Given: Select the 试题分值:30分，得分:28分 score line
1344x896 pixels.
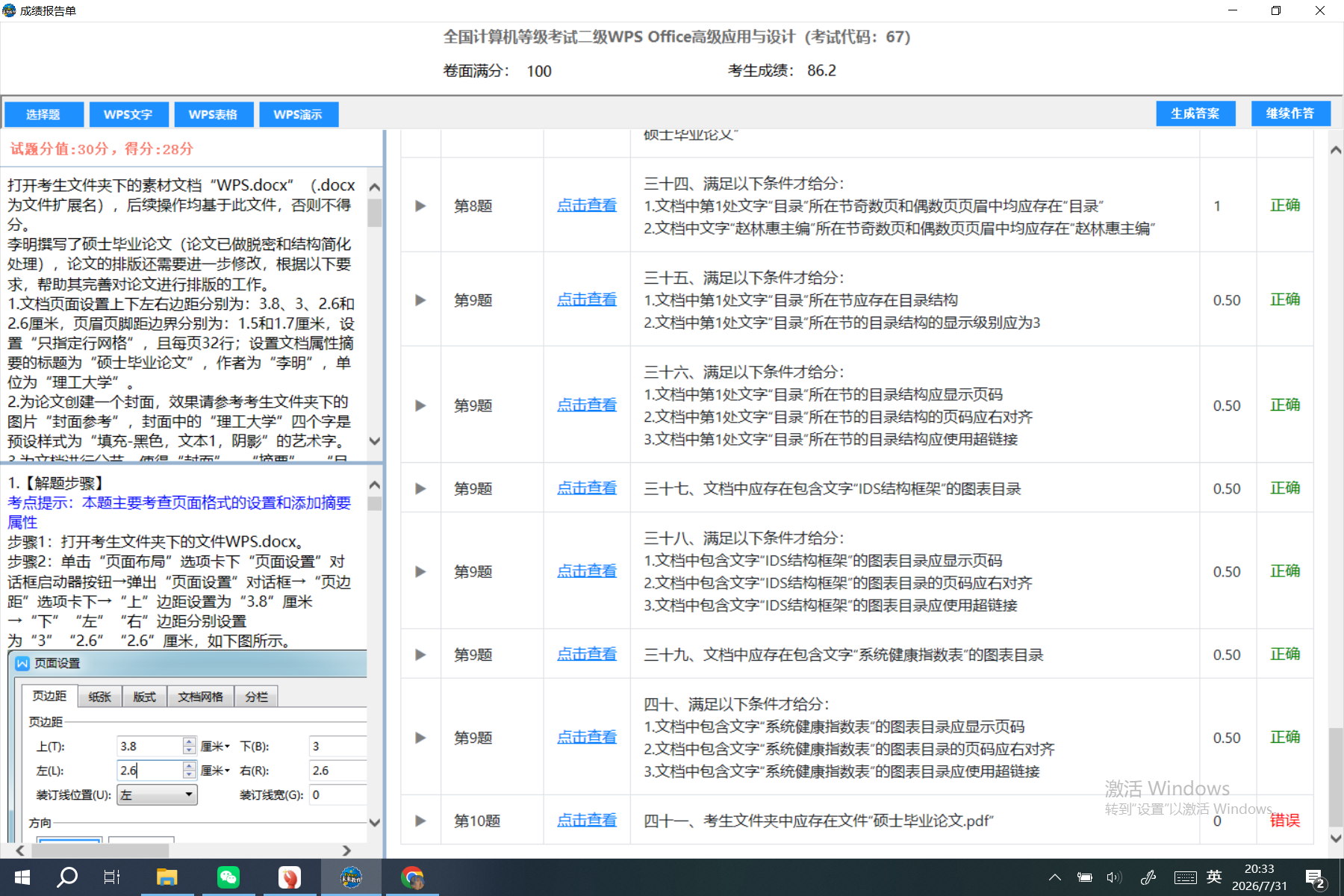Looking at the screenshot, I should pos(102,149).
